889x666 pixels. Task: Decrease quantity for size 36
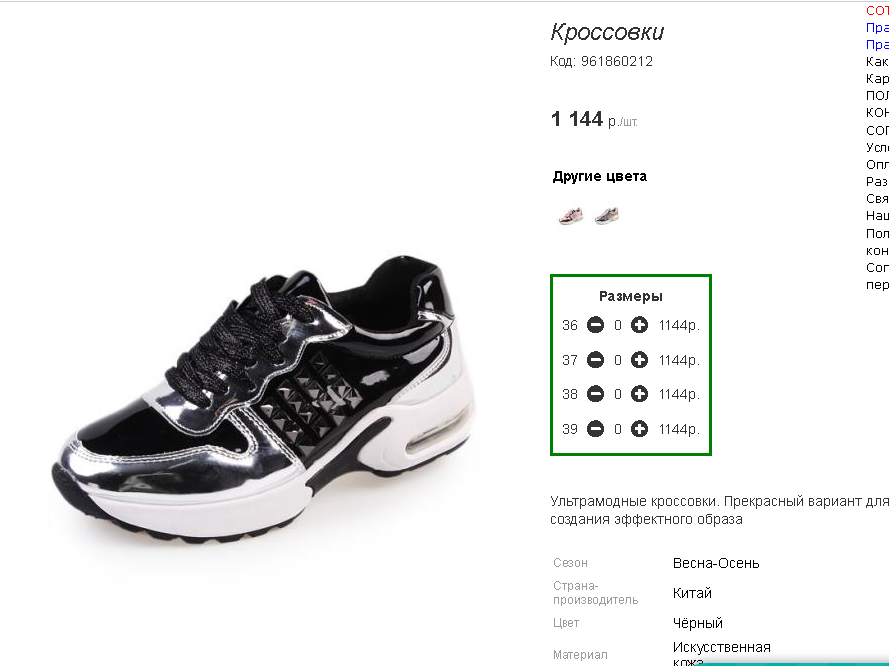[x=595, y=325]
